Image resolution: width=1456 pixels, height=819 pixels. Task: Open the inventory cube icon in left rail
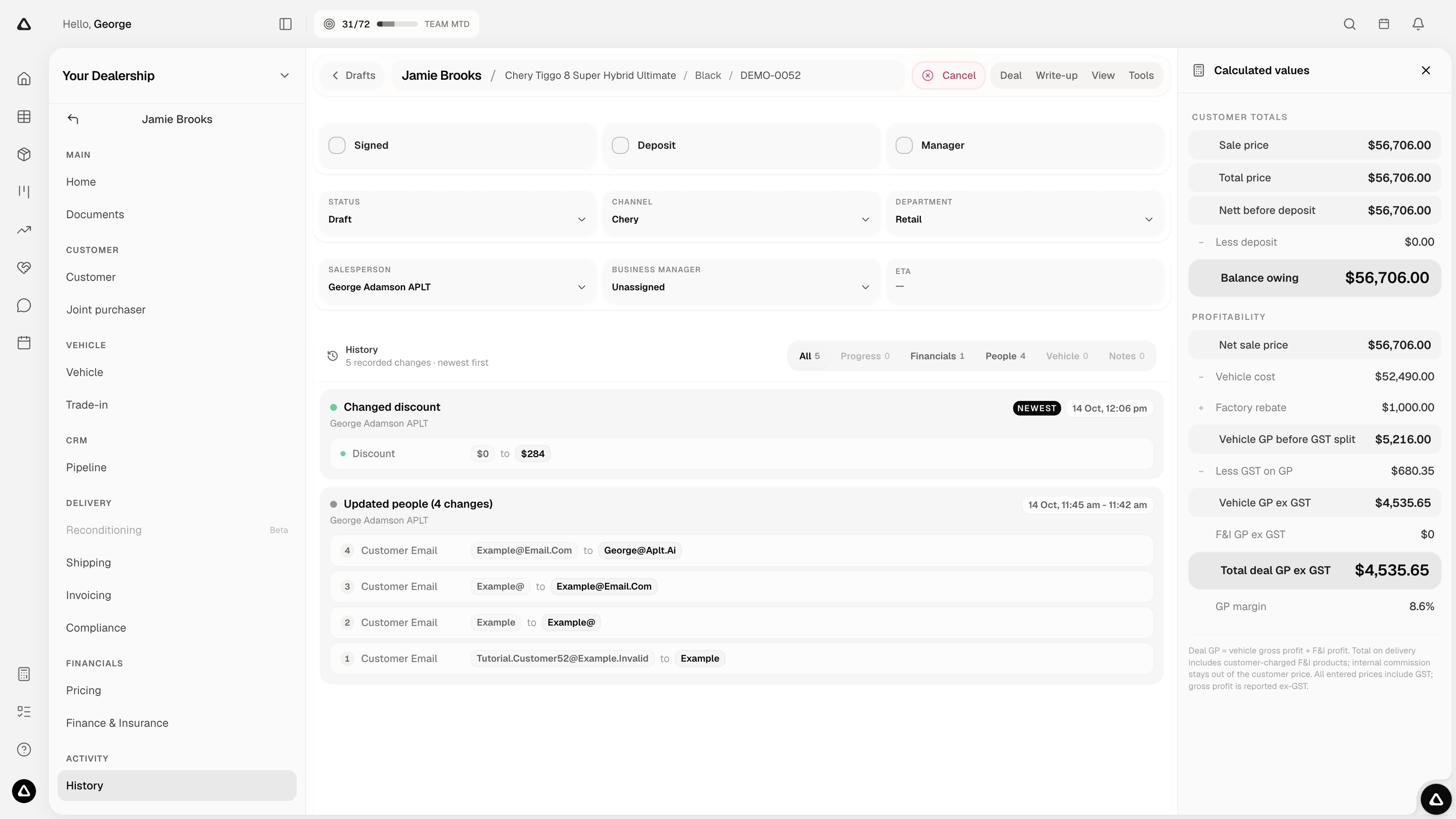tap(24, 154)
